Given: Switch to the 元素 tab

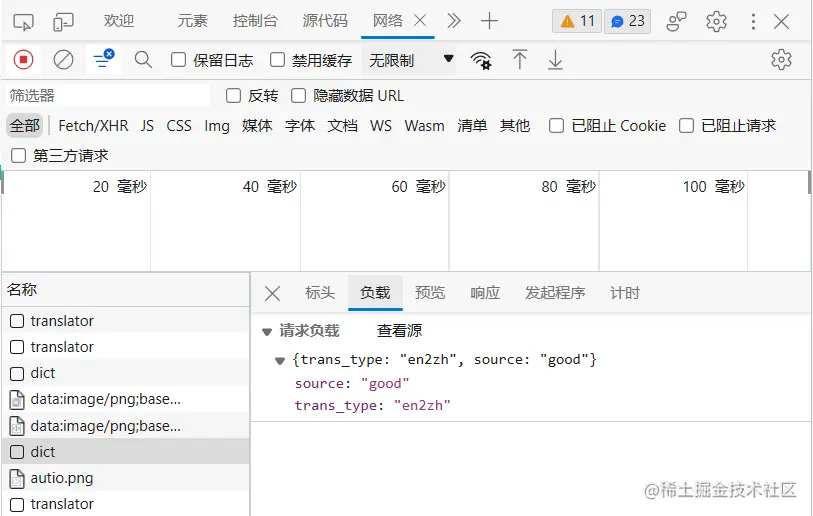Looking at the screenshot, I should 192,21.
